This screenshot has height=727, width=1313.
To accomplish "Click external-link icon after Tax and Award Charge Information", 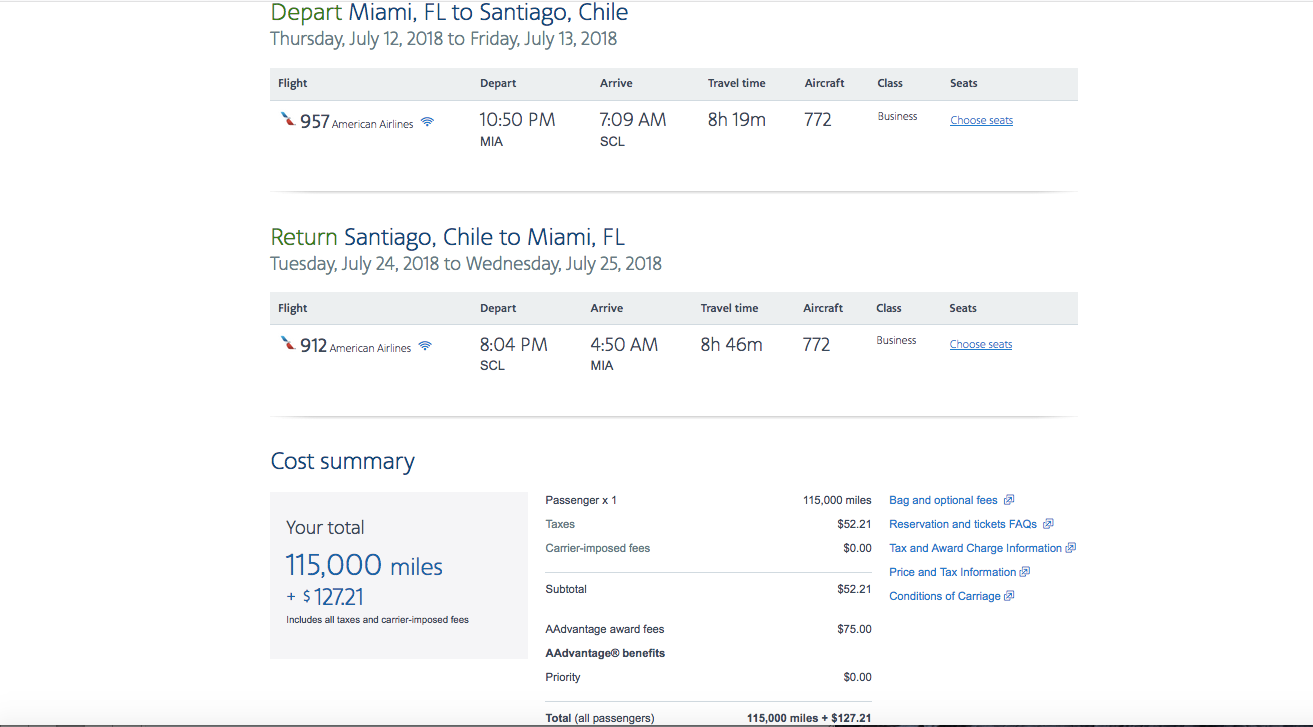I will click(1070, 548).
